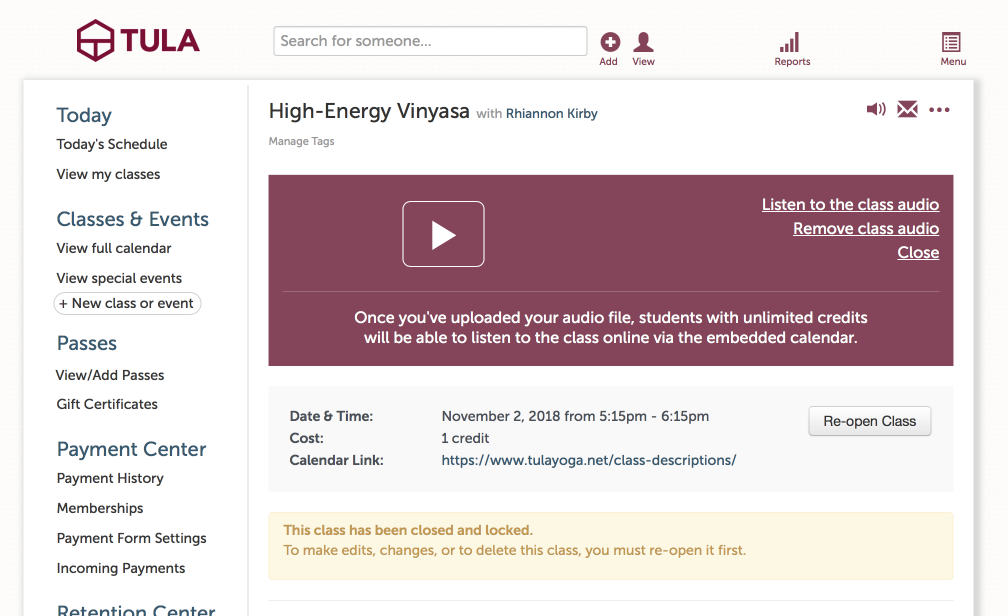Click the Classes & Events heading
The height and width of the screenshot is (616, 1008).
(132, 219)
